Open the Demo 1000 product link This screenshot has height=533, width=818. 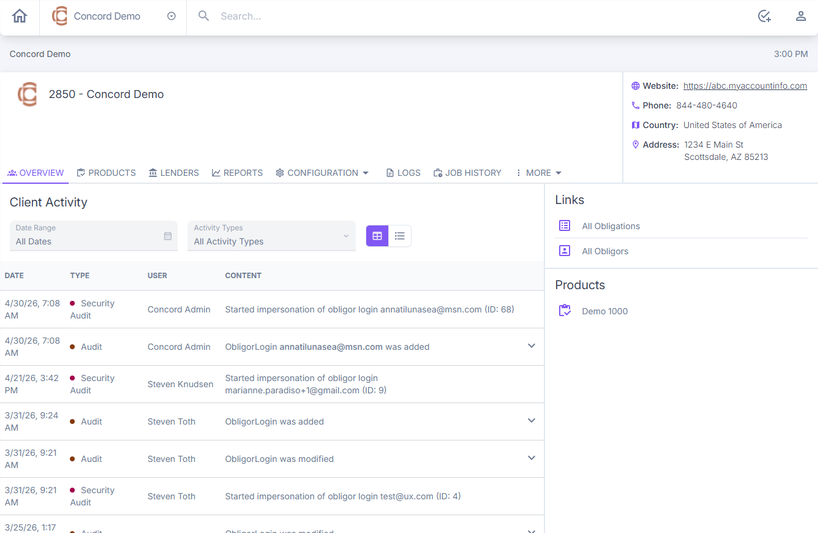click(605, 311)
